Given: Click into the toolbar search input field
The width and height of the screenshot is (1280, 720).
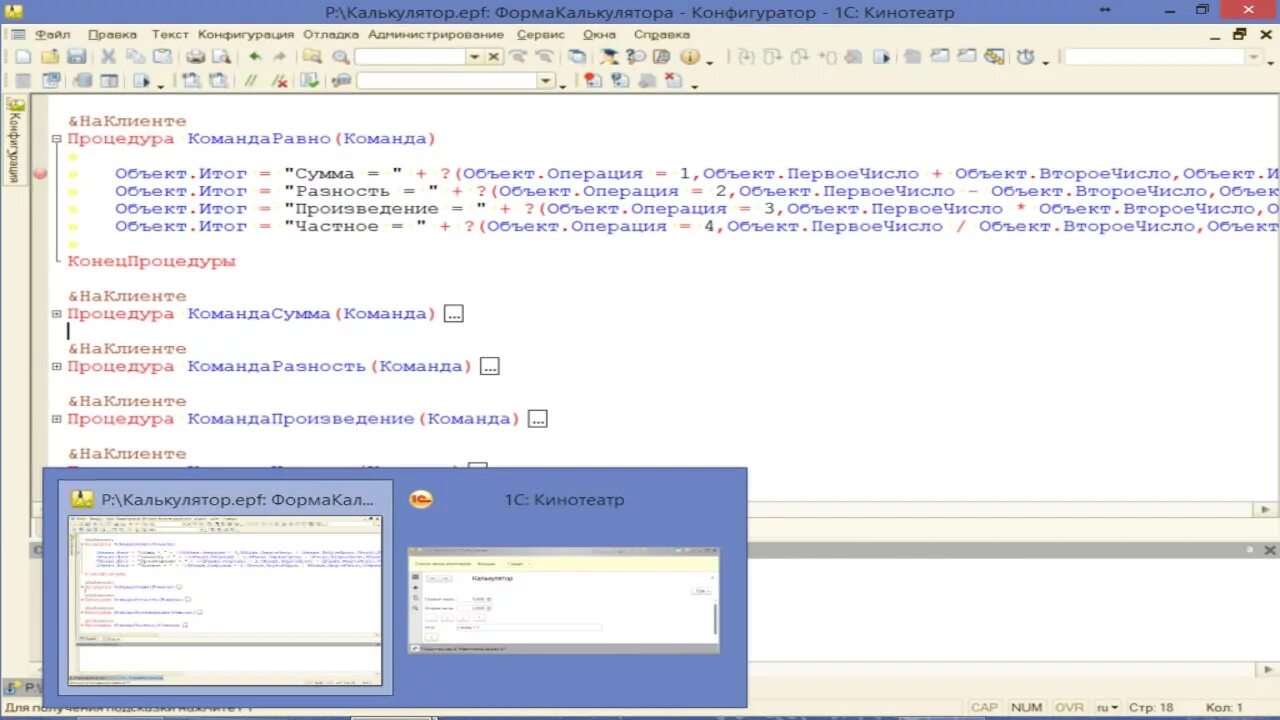Looking at the screenshot, I should [x=410, y=57].
